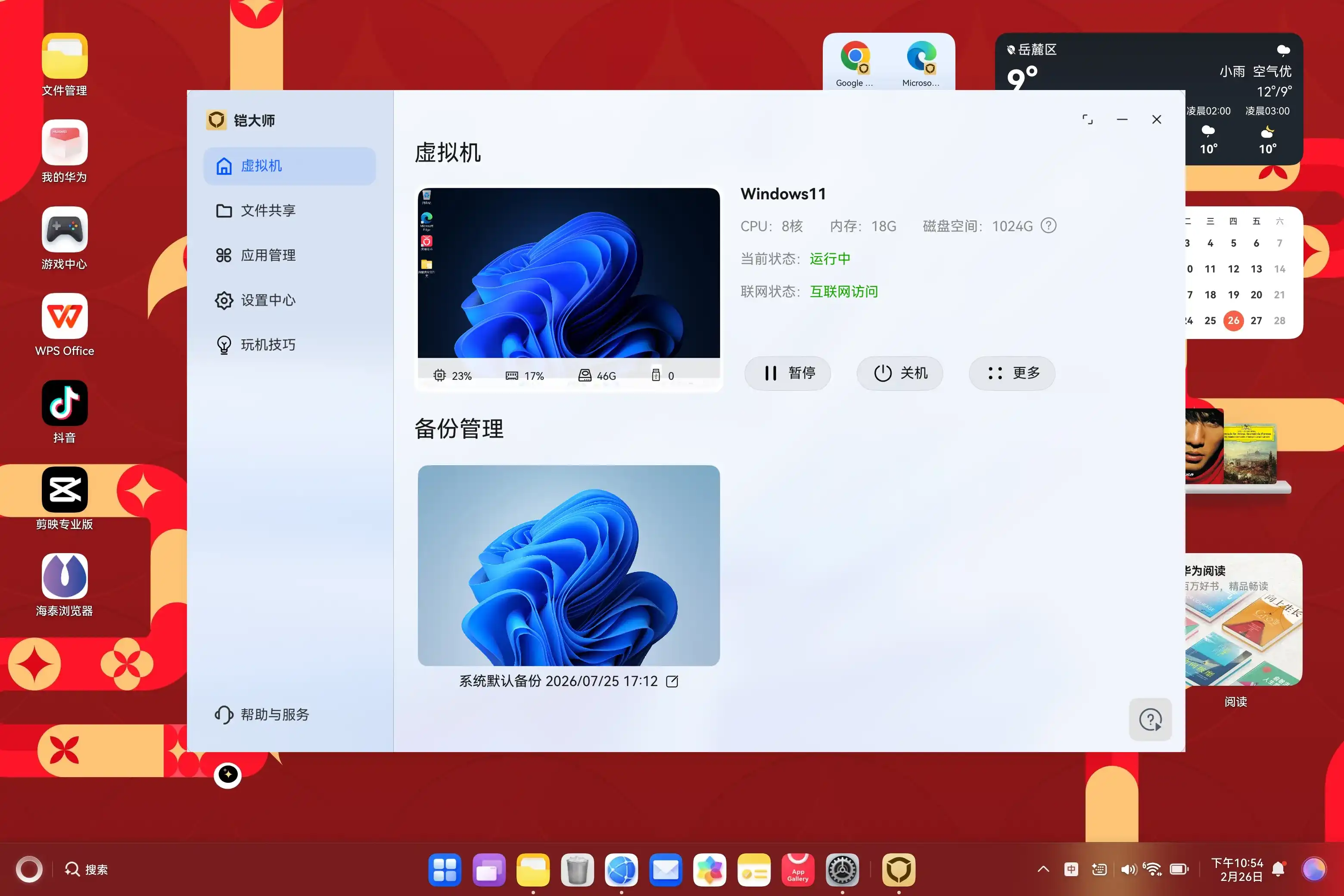Open 文件共享 in the sidebar

[290, 211]
